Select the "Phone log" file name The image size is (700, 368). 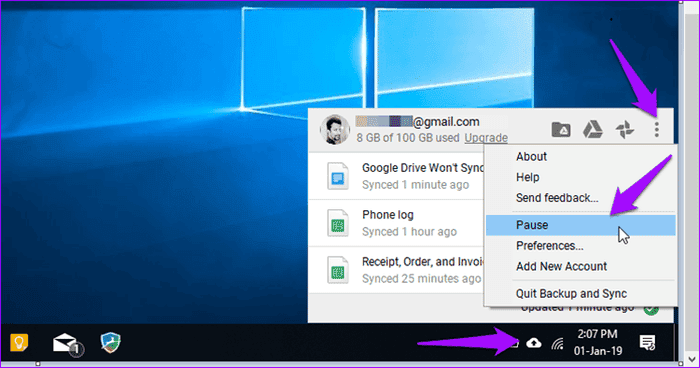(x=388, y=215)
